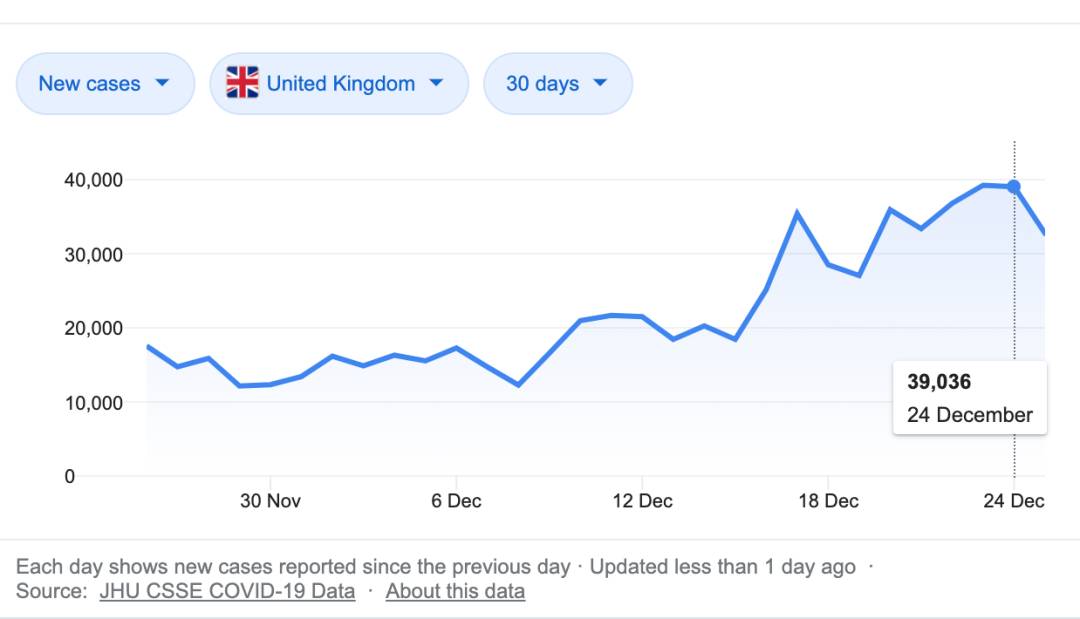
Task: Open the New cases dropdown
Action: click(104, 84)
